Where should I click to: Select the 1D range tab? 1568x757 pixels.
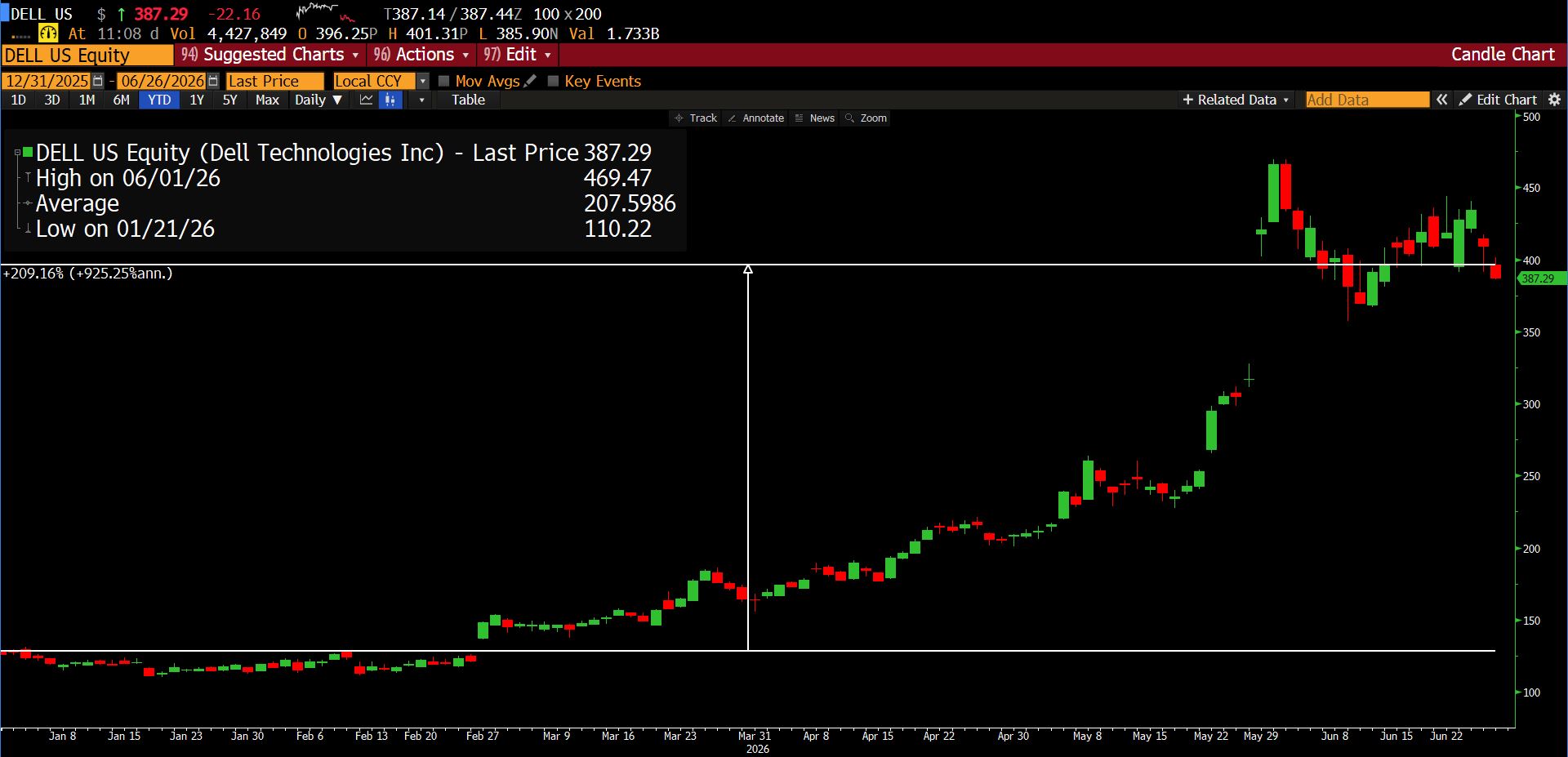click(x=19, y=100)
